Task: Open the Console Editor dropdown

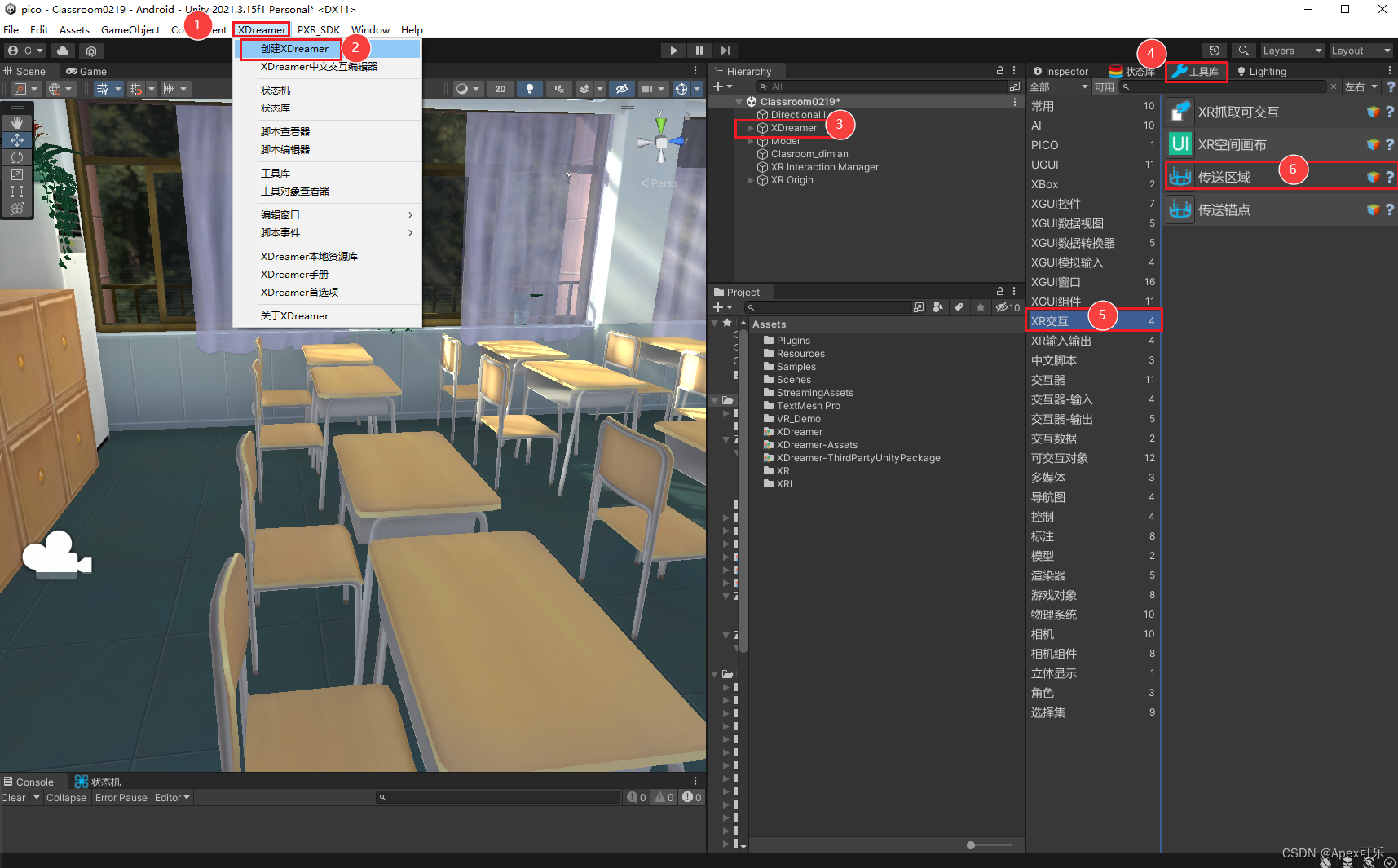Action: click(172, 798)
